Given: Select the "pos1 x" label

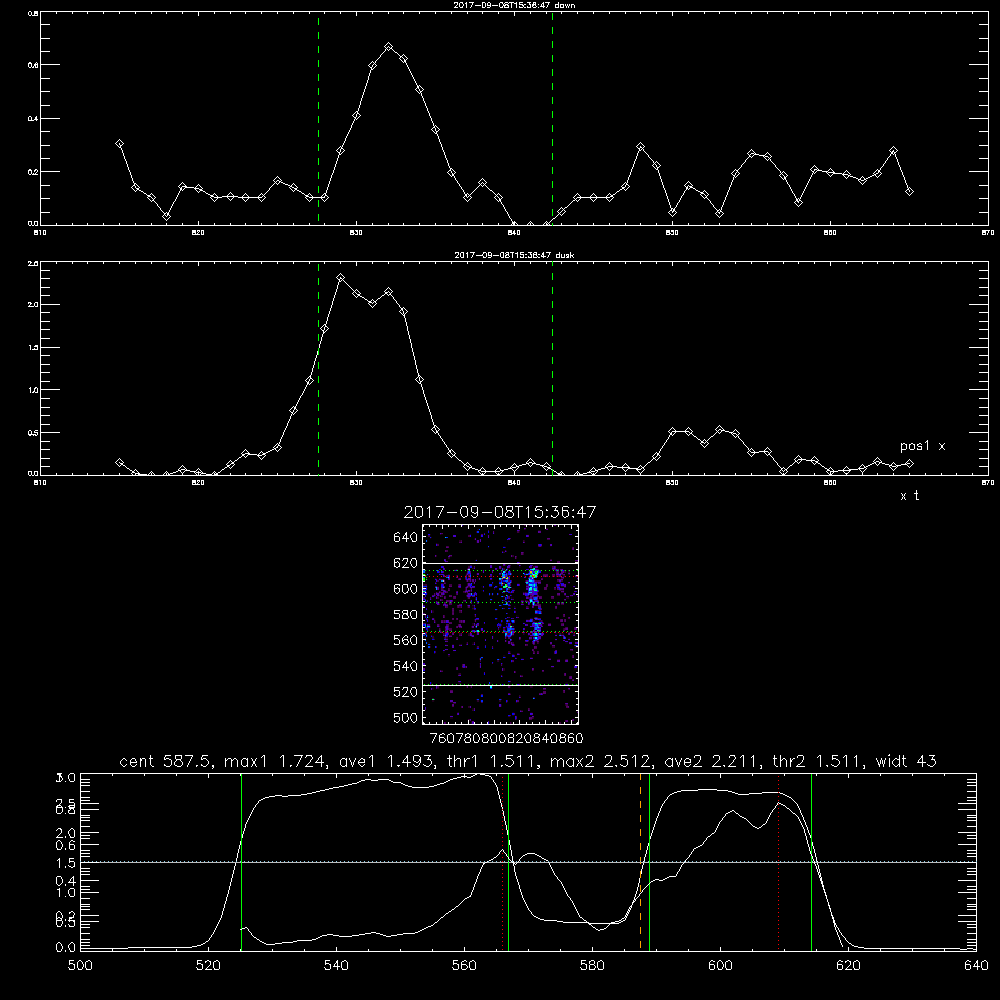Looking at the screenshot, I should point(922,446).
